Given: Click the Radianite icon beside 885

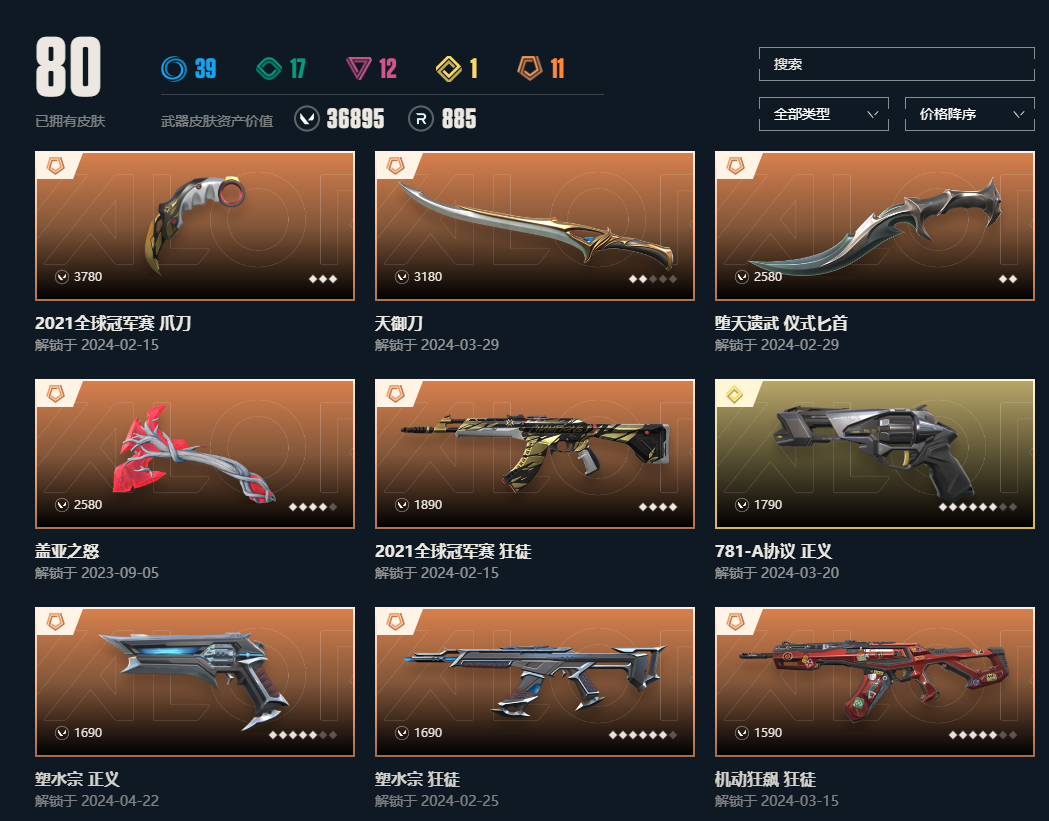Looking at the screenshot, I should tap(421, 119).
